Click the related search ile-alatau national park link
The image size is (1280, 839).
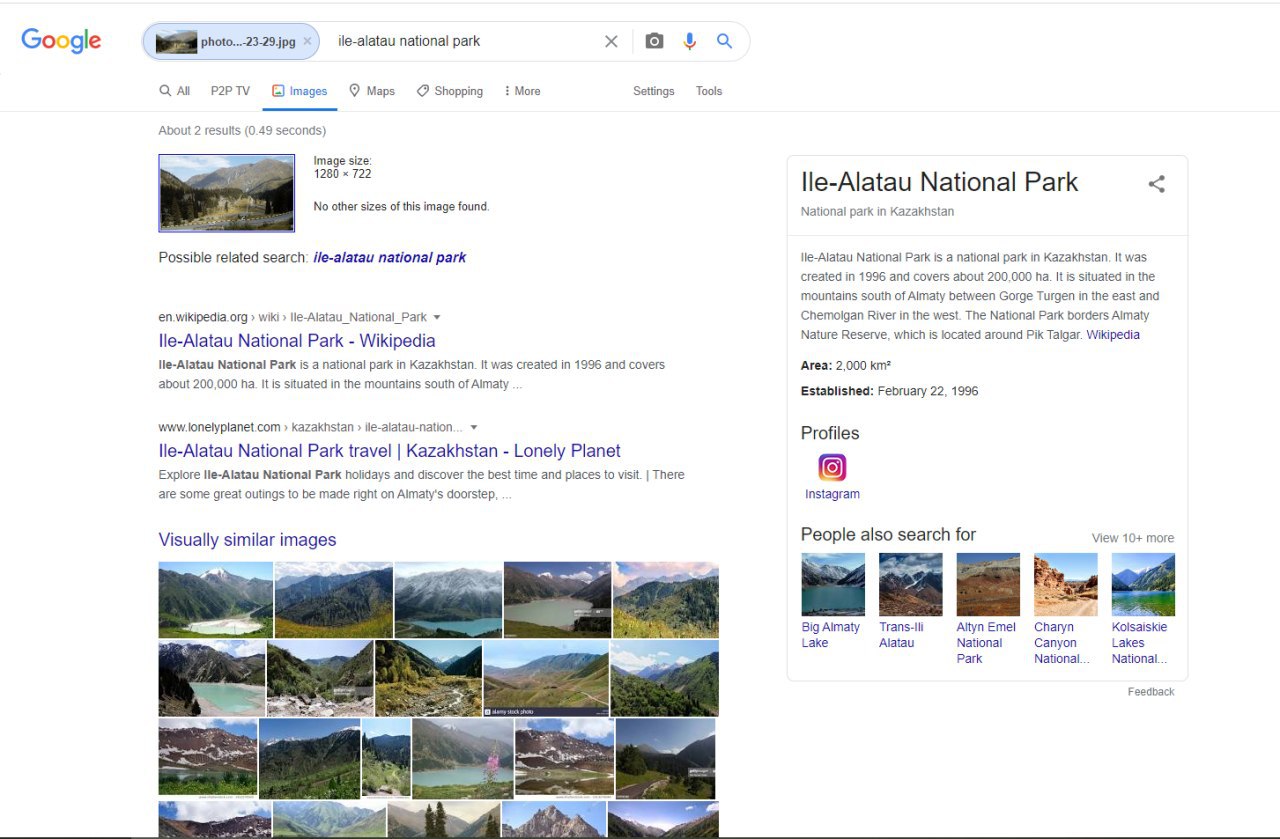(390, 257)
